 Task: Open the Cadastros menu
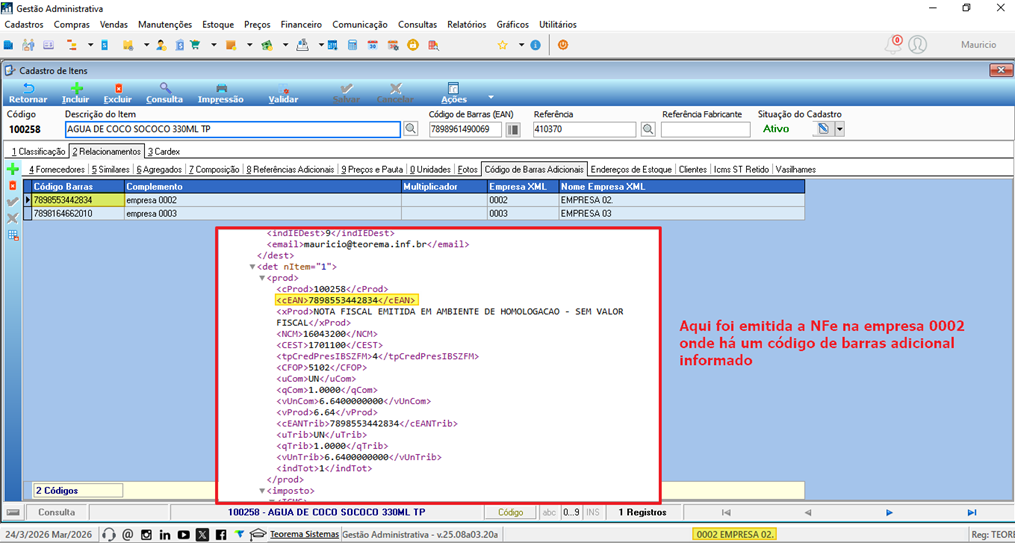click(24, 25)
